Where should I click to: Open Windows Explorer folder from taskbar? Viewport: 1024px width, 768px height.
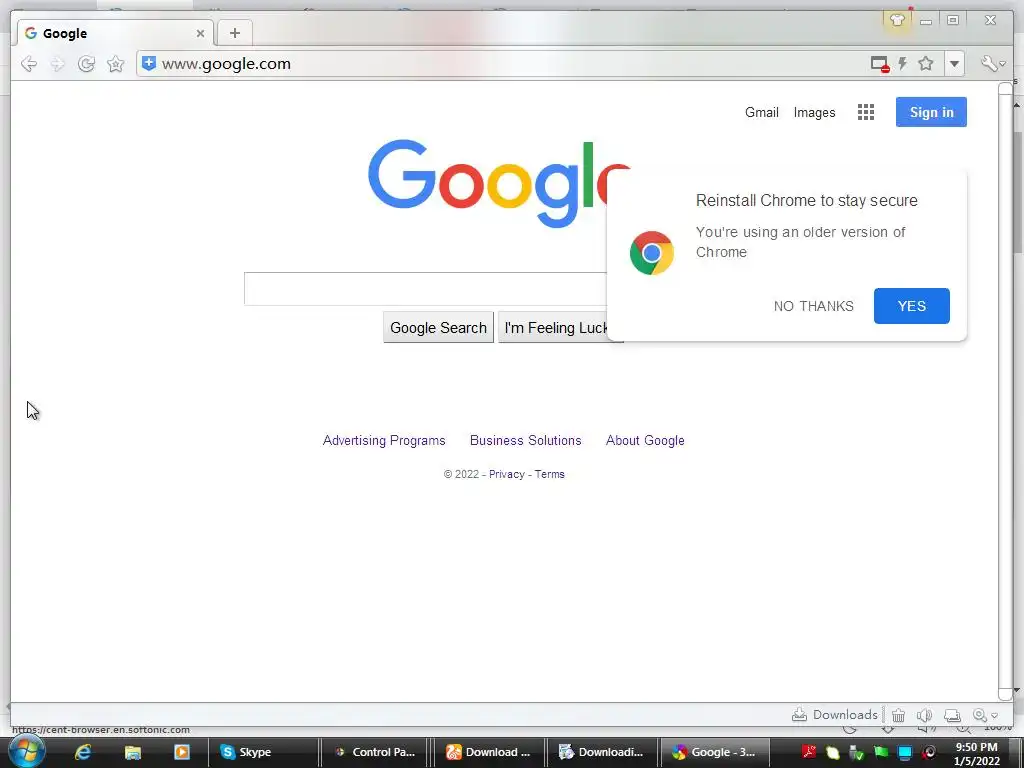(133, 752)
